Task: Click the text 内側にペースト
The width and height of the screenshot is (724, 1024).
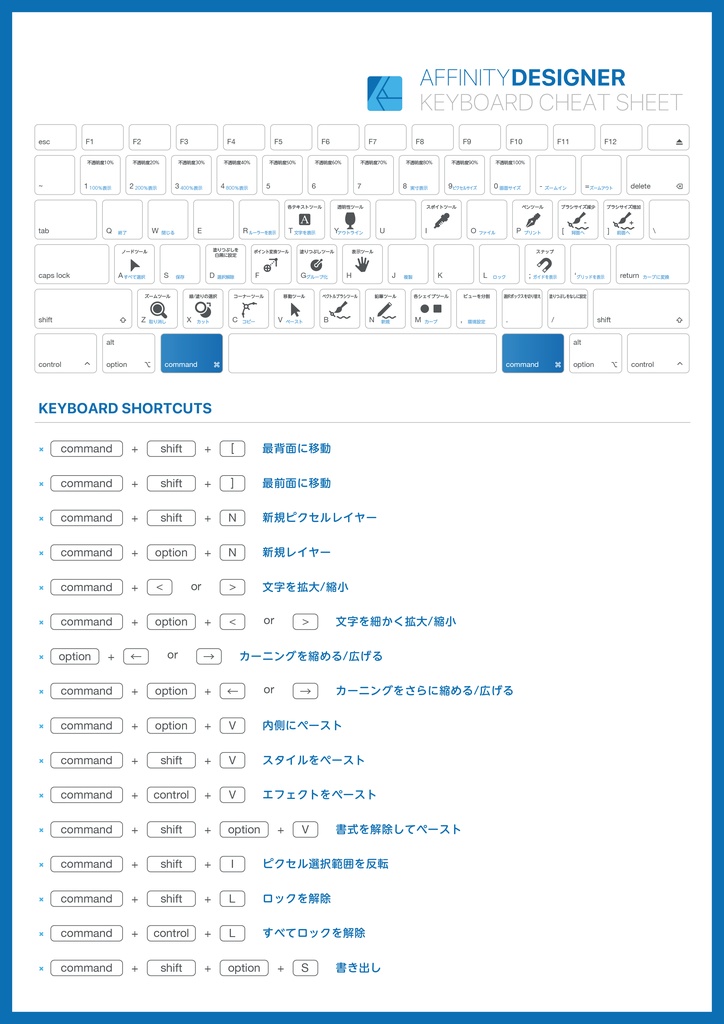Action: click(x=302, y=726)
